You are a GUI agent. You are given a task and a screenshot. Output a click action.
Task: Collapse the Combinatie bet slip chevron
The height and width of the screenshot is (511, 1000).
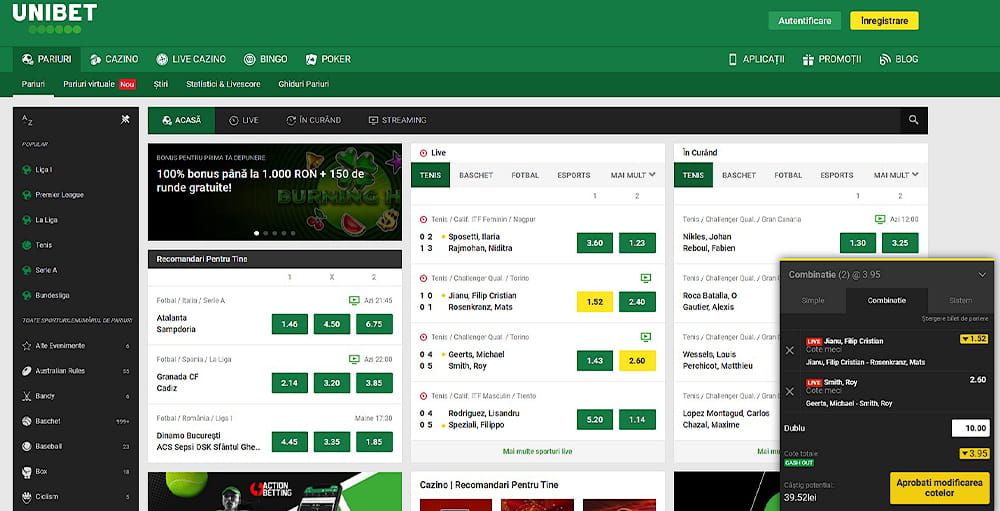[x=982, y=275]
